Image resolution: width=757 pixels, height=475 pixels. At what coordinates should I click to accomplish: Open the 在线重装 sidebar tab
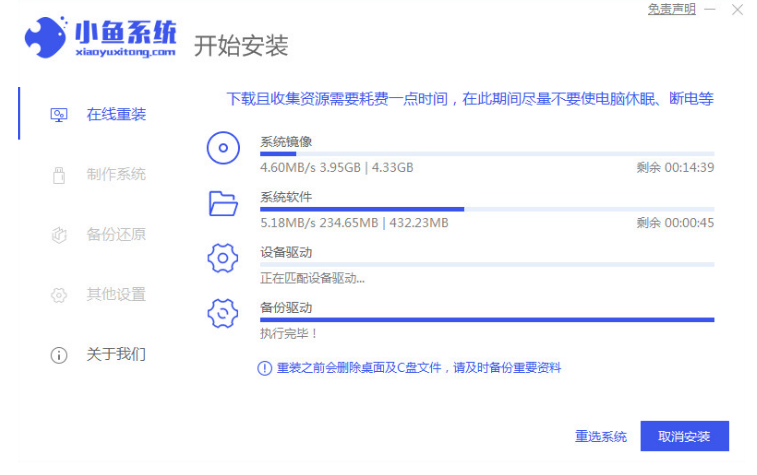116,115
